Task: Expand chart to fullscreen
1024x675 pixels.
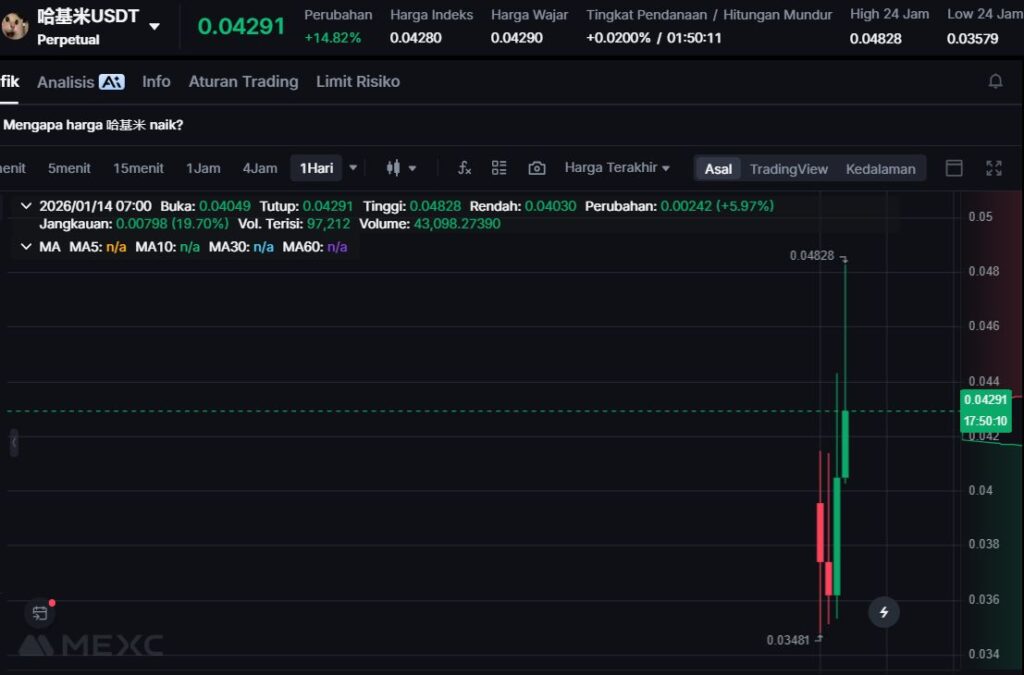Action: coord(993,168)
